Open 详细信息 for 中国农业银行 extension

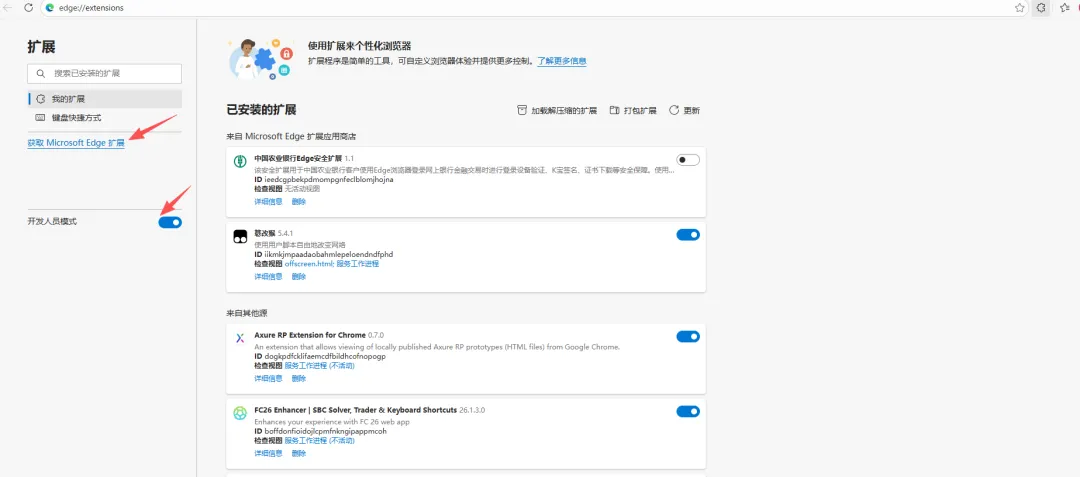(269, 202)
